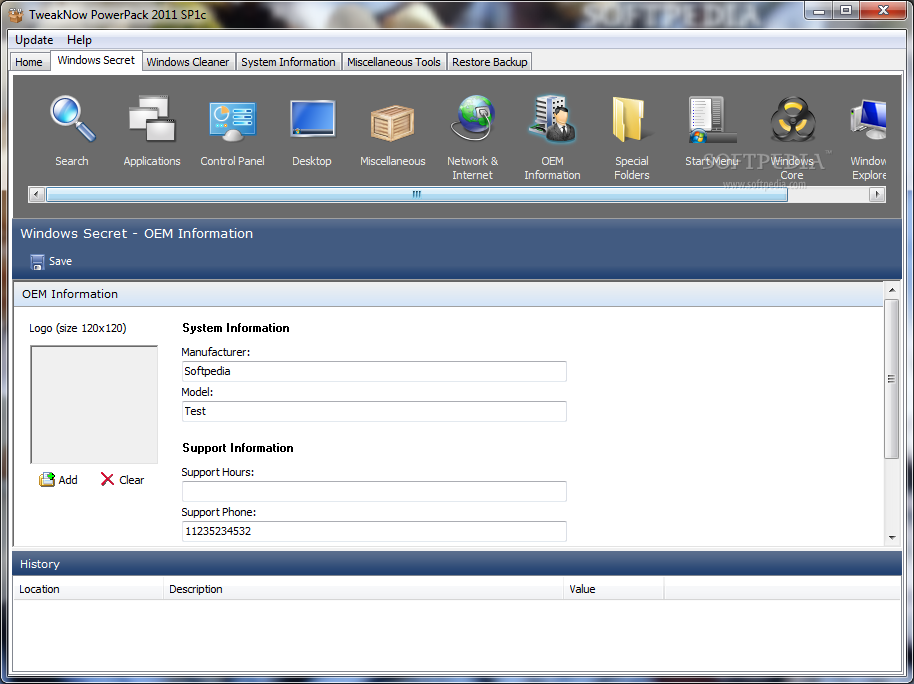The width and height of the screenshot is (914, 684).
Task: Click the Description column header
Action: (364, 589)
